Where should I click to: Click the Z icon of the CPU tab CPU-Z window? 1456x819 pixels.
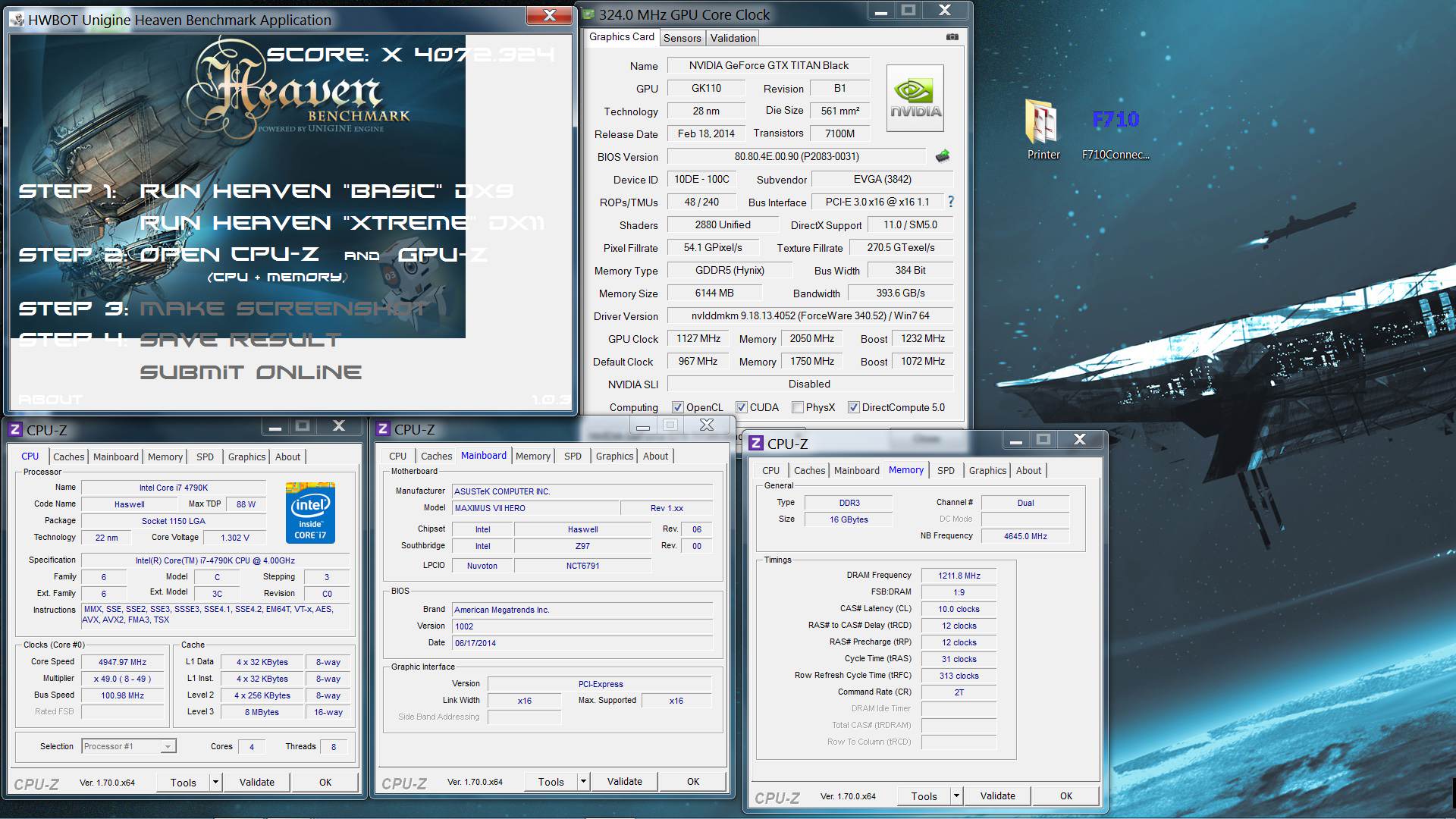click(16, 430)
